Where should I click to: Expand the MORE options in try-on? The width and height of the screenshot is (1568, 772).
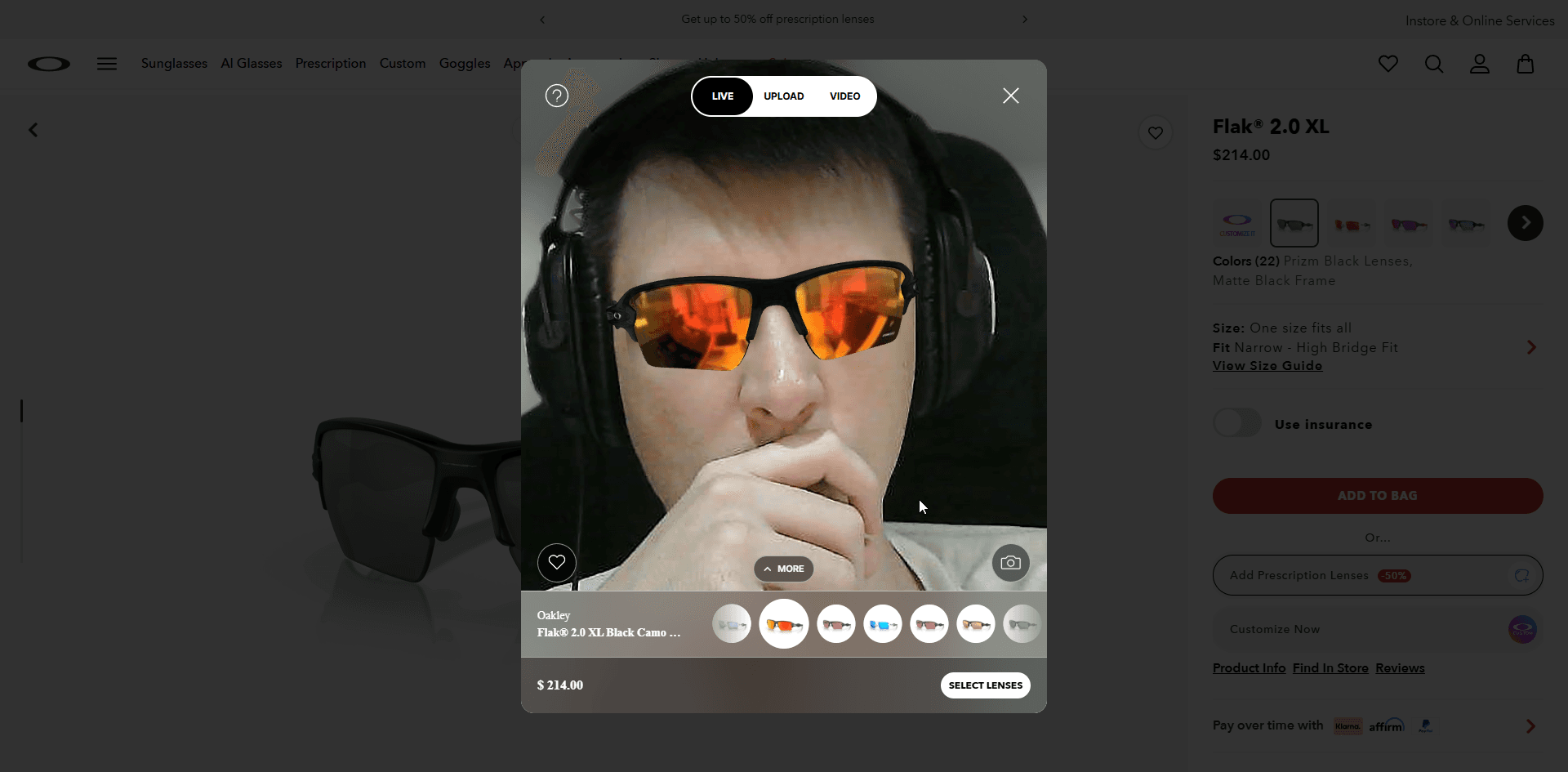[783, 569]
